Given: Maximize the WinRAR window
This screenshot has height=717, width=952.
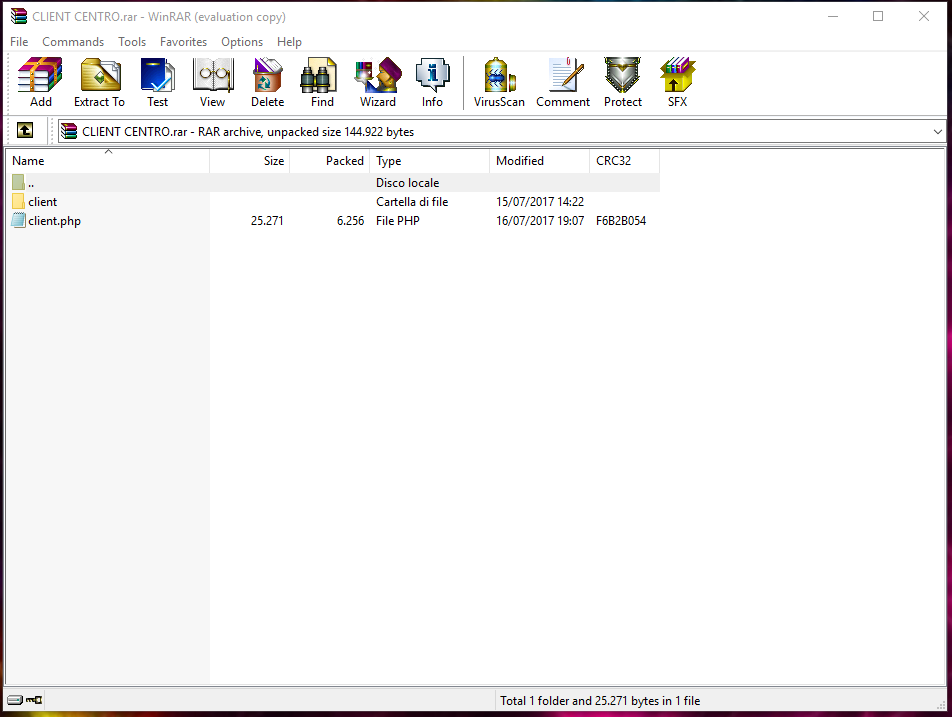Looking at the screenshot, I should coord(878,16).
